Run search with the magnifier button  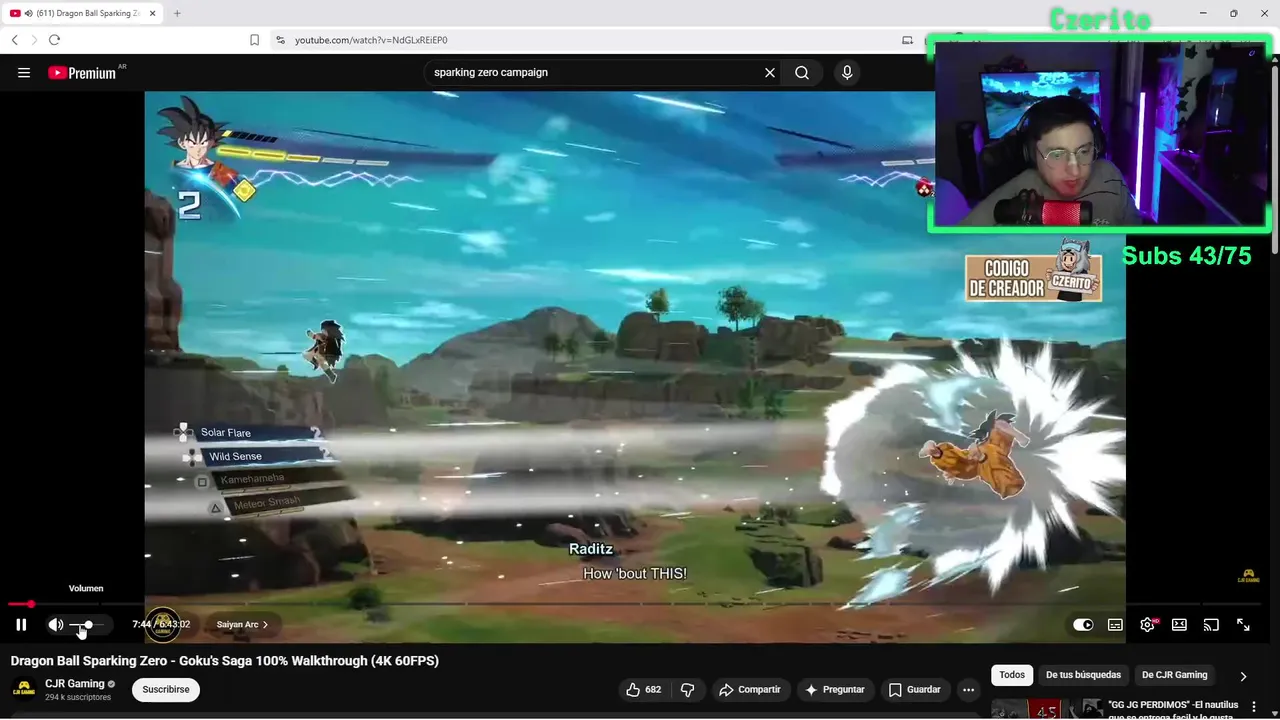pos(802,73)
